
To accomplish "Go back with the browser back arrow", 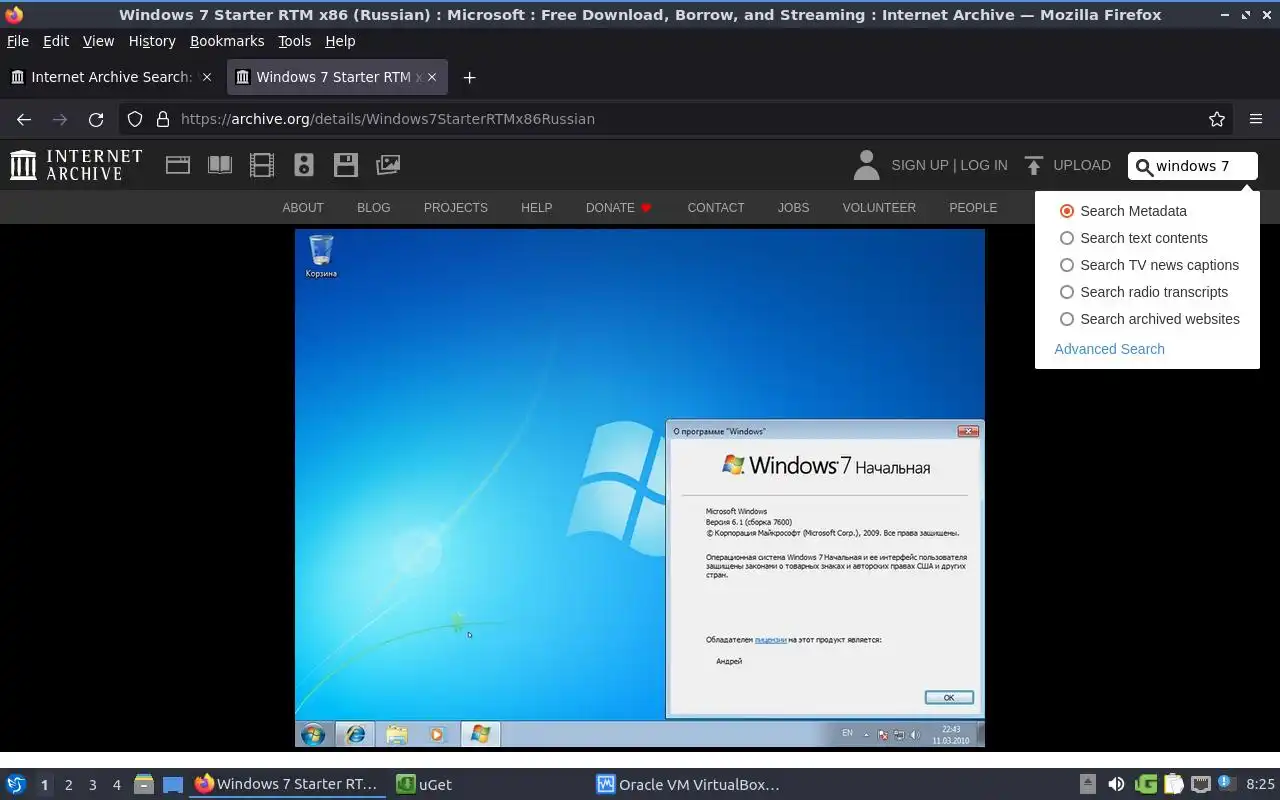I will (24, 119).
